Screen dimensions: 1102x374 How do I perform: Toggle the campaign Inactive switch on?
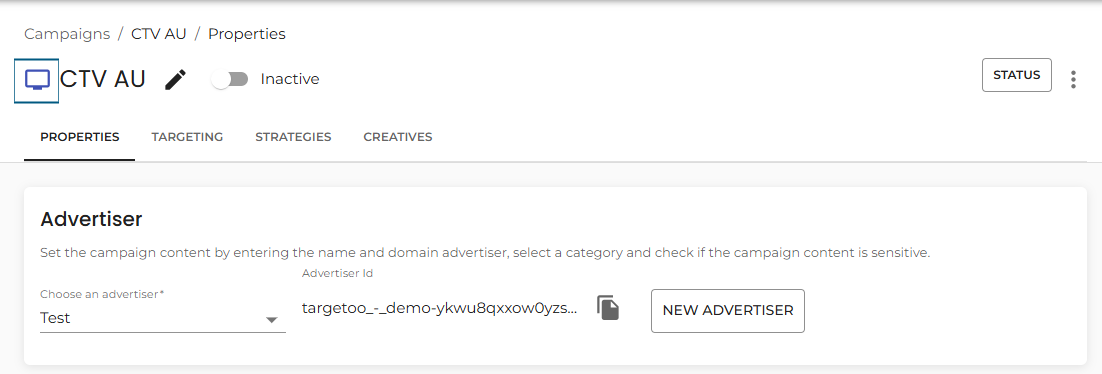[231, 79]
